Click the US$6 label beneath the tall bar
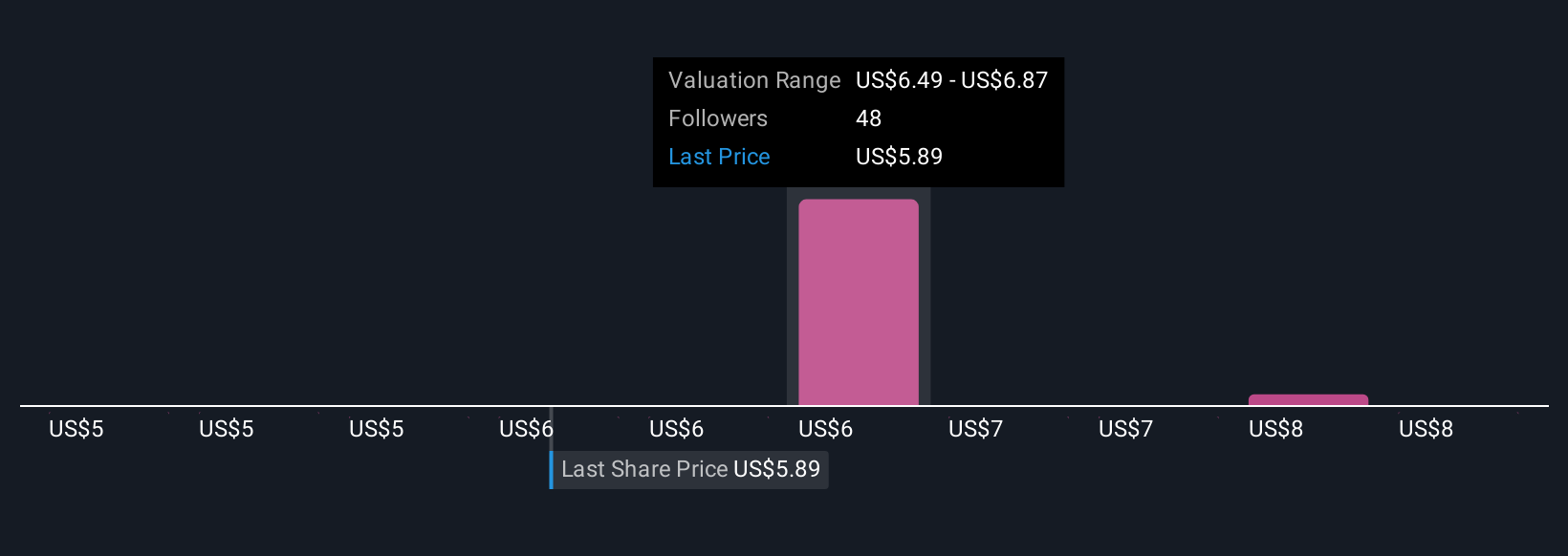Viewport: 1568px width, 556px height. (x=825, y=429)
